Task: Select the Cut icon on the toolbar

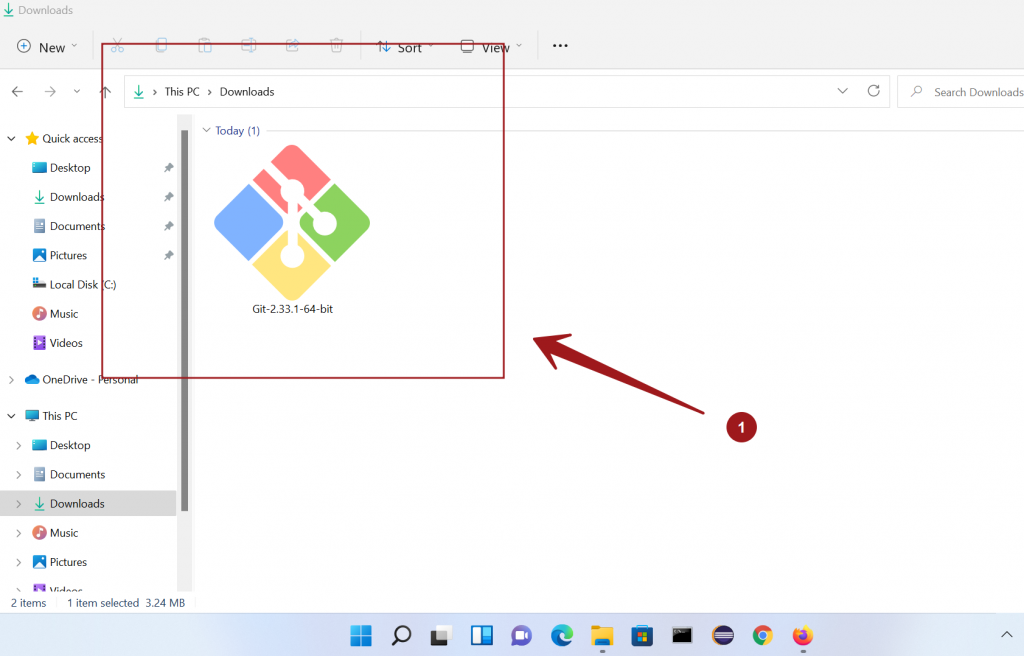Action: point(117,46)
